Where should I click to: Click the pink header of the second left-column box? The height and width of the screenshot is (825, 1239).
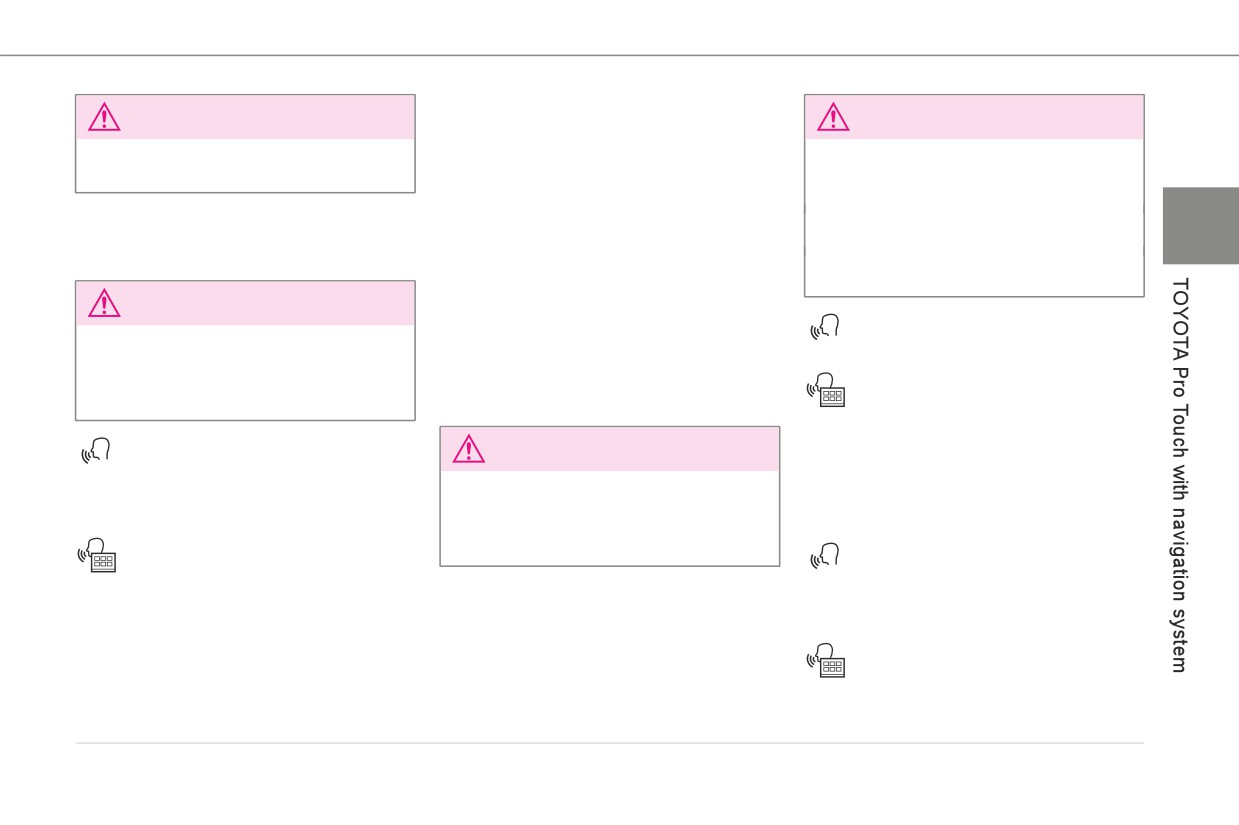click(245, 303)
